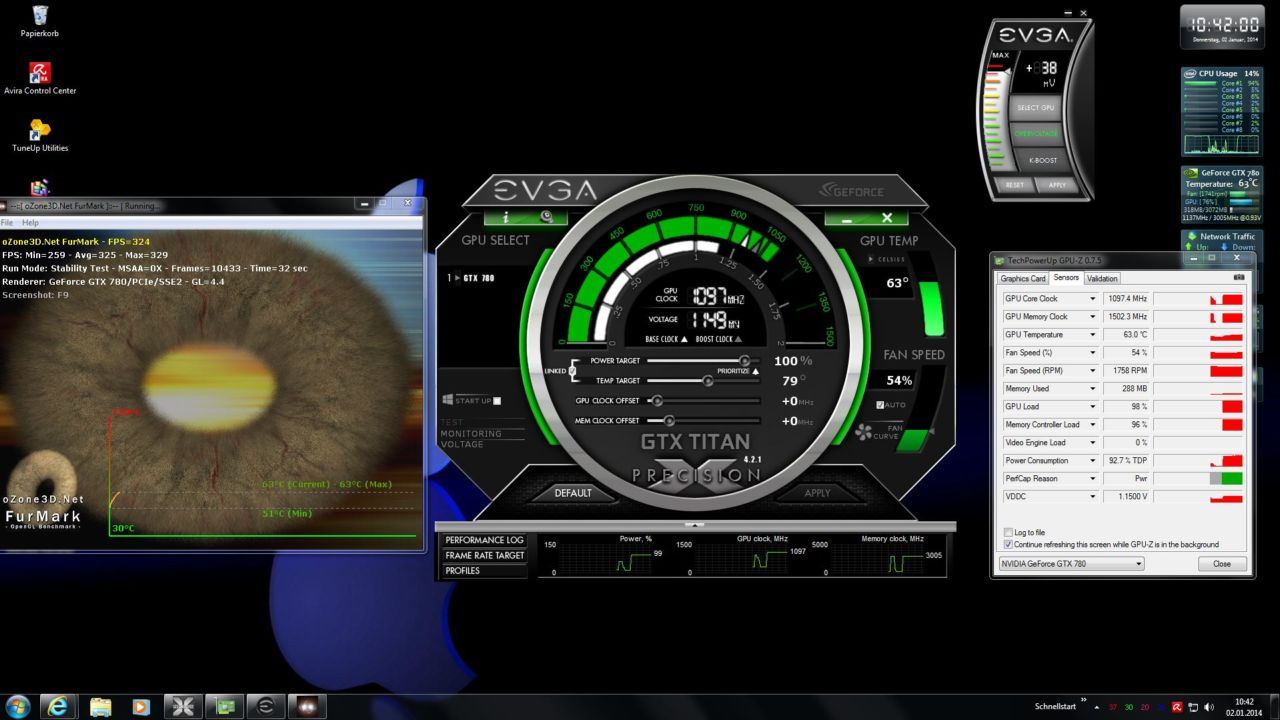Click the digital clock desktop gadget
The height and width of the screenshot is (720, 1280).
1220,26
